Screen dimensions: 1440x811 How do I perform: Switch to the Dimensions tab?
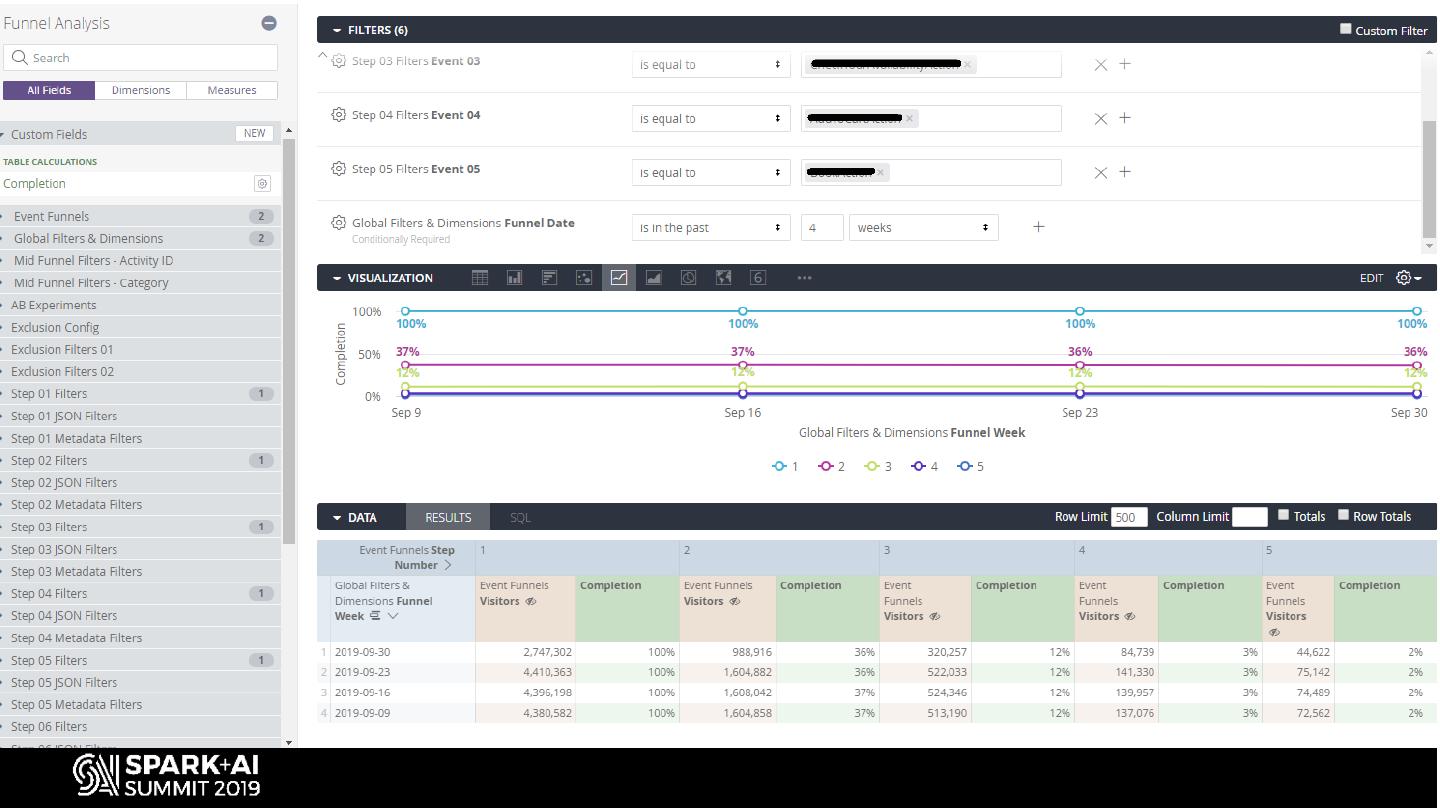141,90
